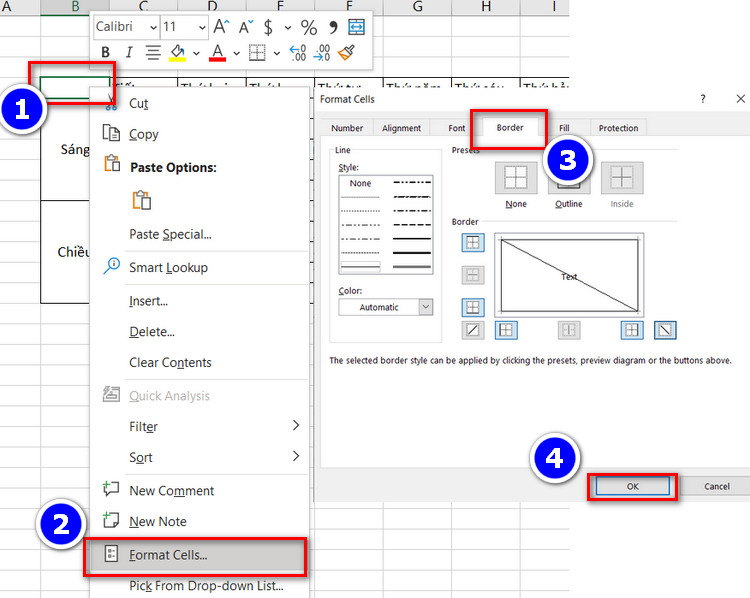Click the Copy icon in context menu

point(111,133)
